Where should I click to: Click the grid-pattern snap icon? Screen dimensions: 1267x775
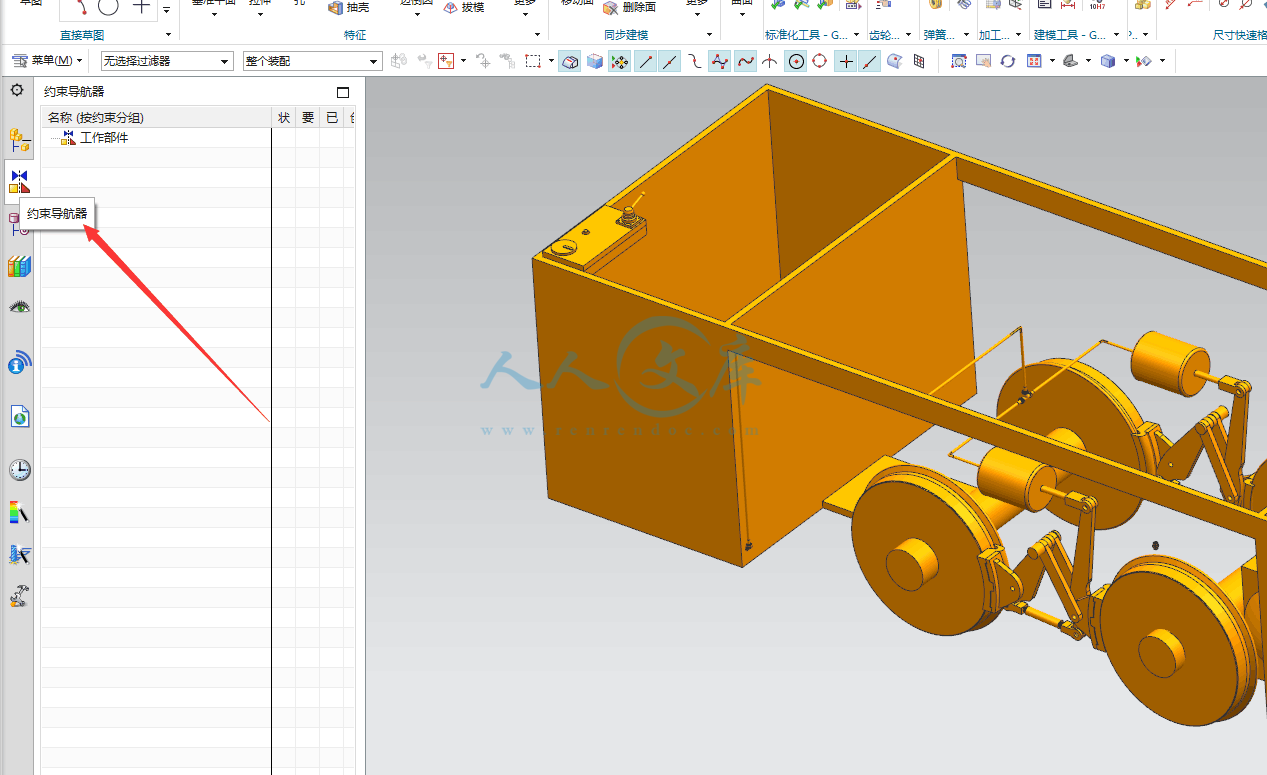[x=919, y=61]
